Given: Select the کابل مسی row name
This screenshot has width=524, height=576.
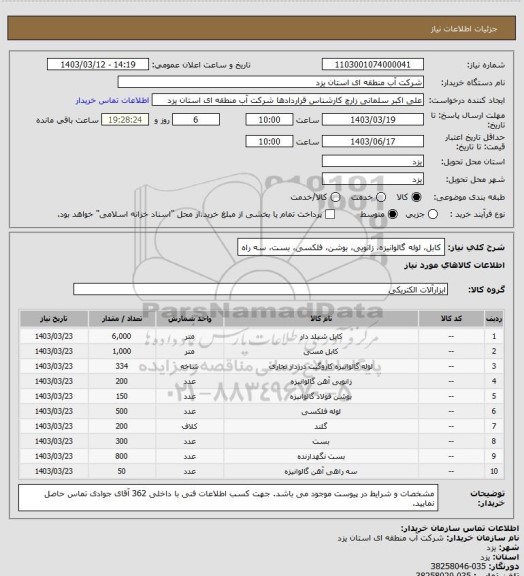Looking at the screenshot, I should (321, 352).
